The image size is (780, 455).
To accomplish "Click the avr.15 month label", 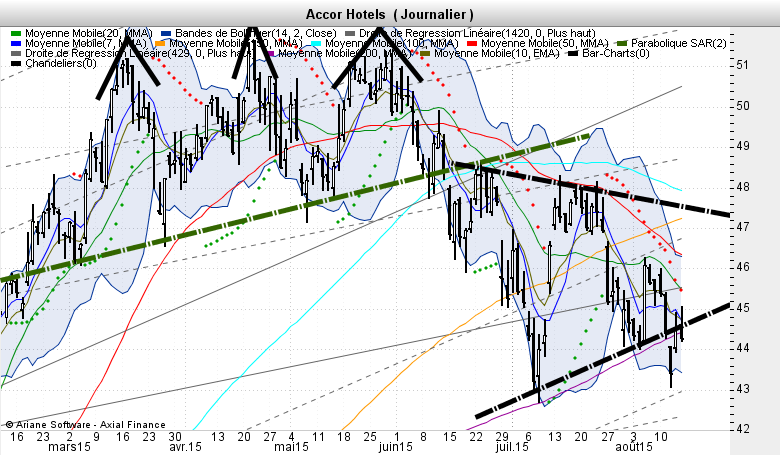I will (186, 447).
